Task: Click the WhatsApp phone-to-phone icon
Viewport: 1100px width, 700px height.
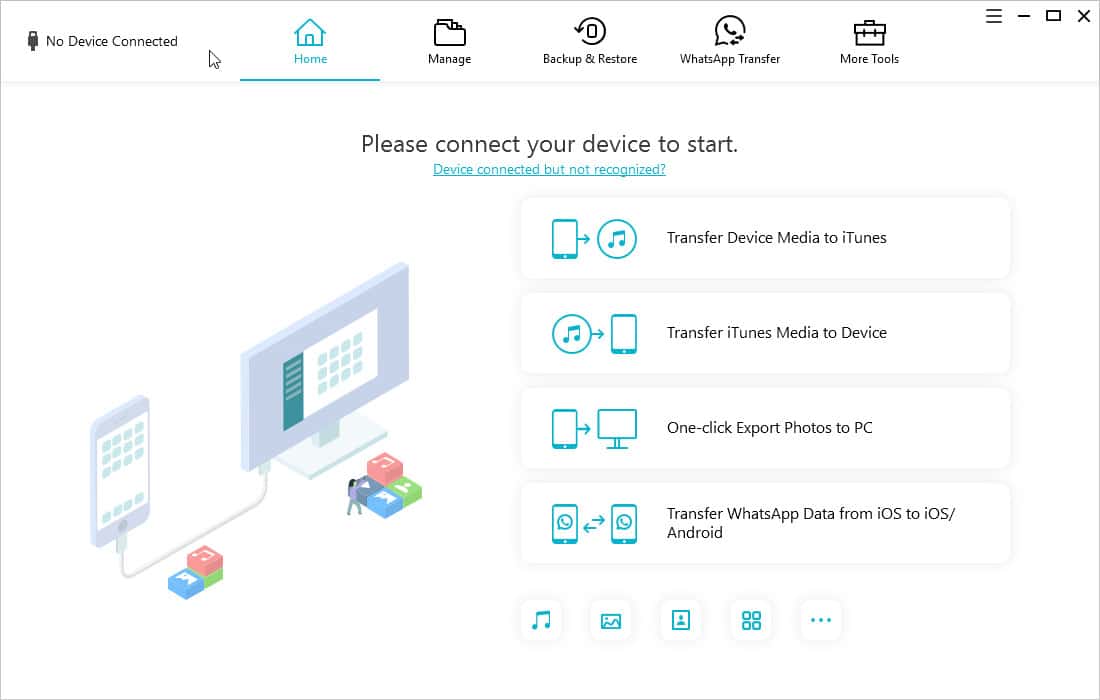Action: click(x=594, y=523)
